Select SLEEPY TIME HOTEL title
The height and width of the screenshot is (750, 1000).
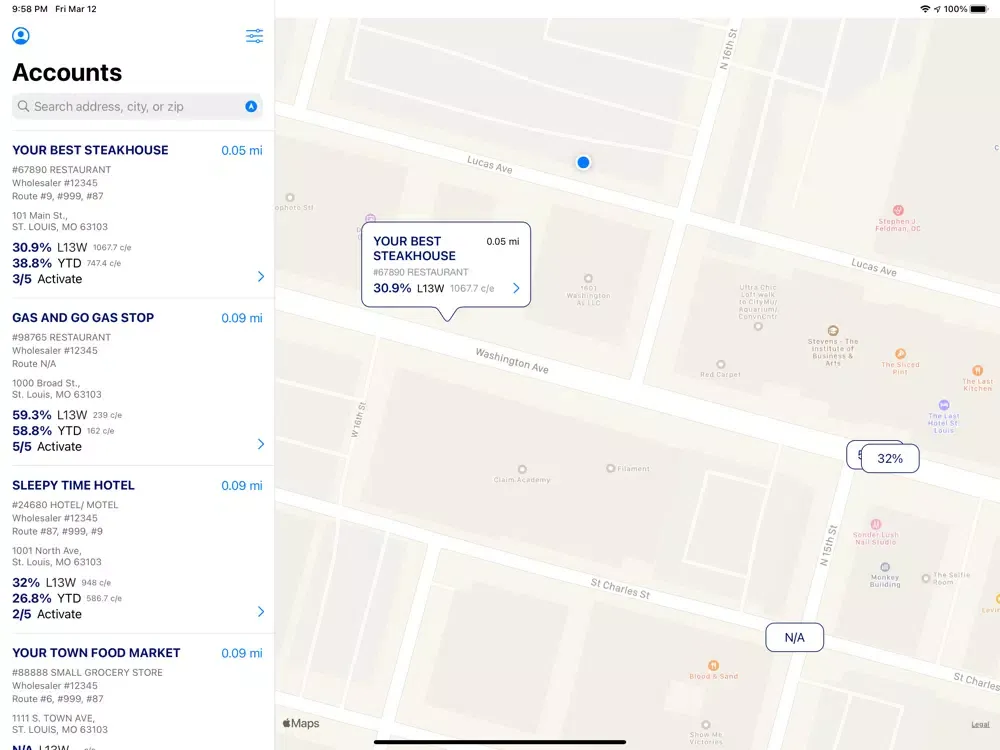pos(73,485)
